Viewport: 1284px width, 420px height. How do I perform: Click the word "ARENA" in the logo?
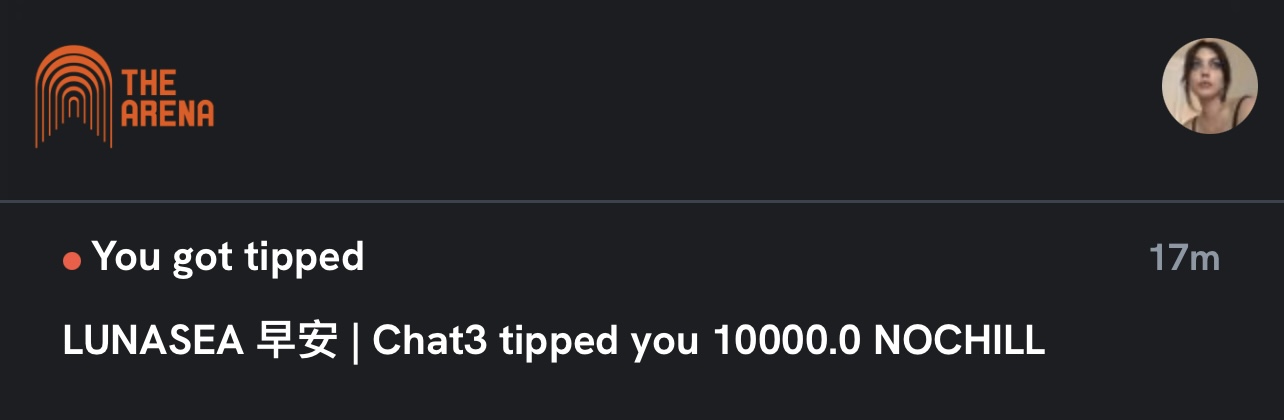click(x=167, y=113)
